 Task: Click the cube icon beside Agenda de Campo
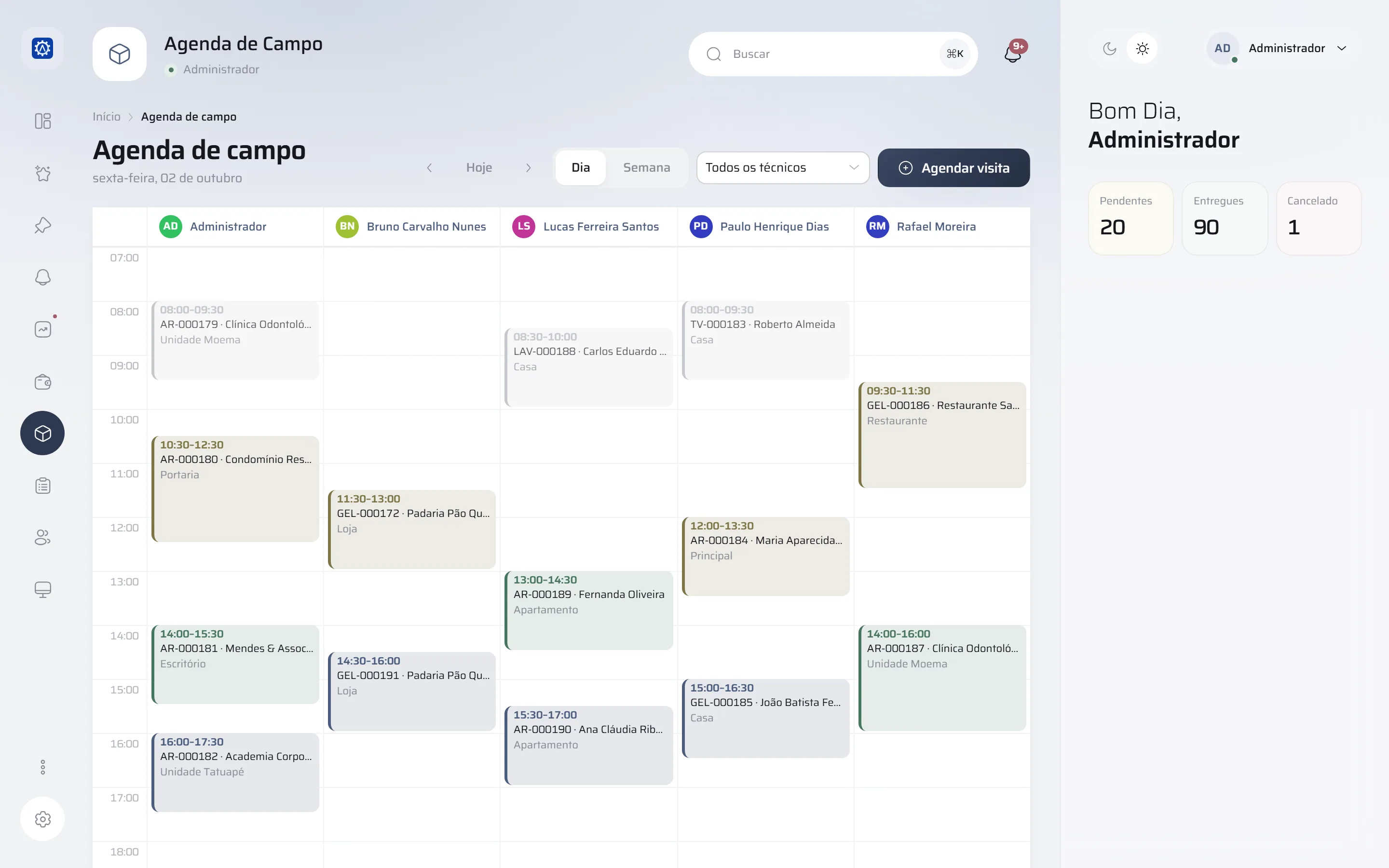pos(120,54)
